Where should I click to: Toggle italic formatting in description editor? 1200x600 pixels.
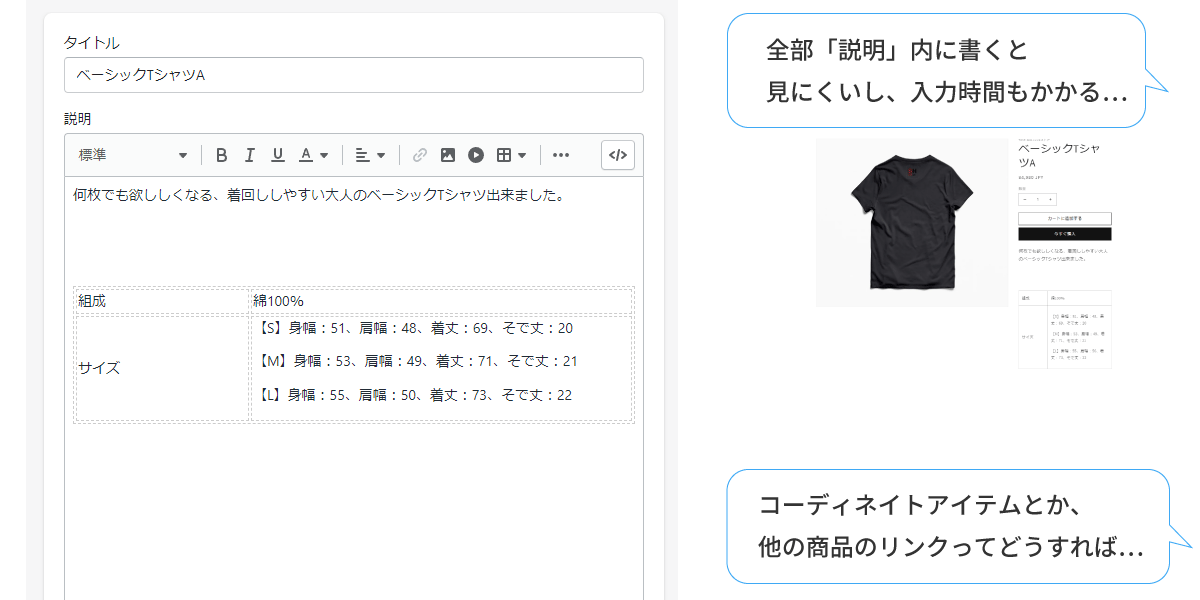click(250, 155)
